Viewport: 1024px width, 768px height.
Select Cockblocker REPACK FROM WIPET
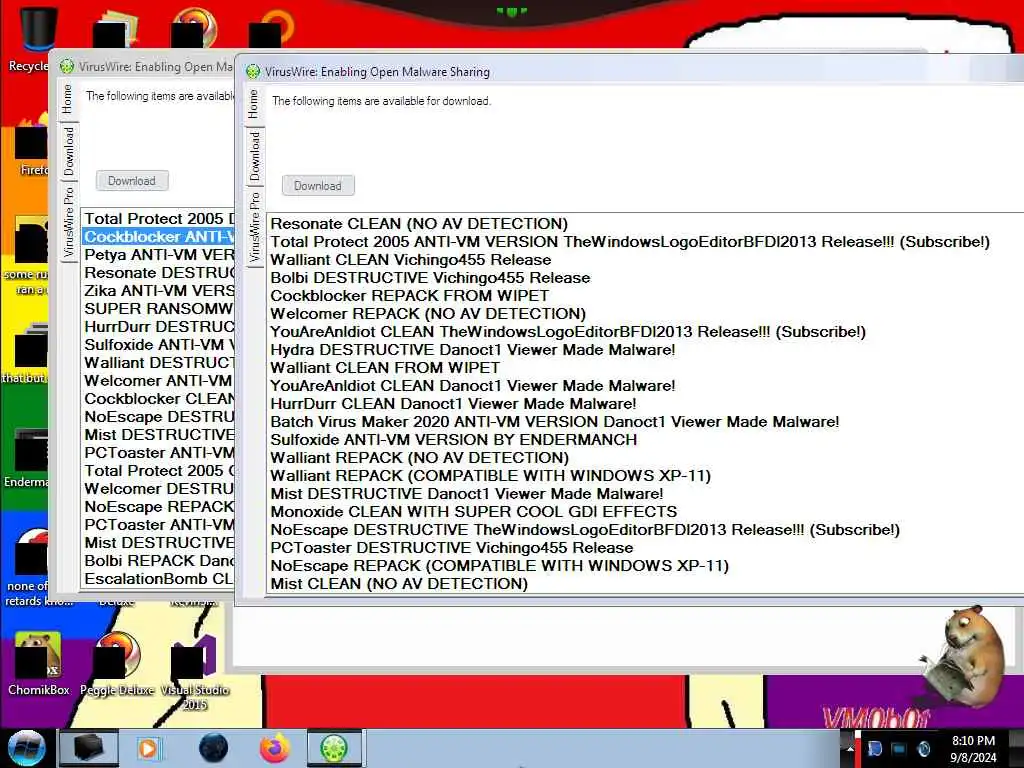click(x=409, y=295)
